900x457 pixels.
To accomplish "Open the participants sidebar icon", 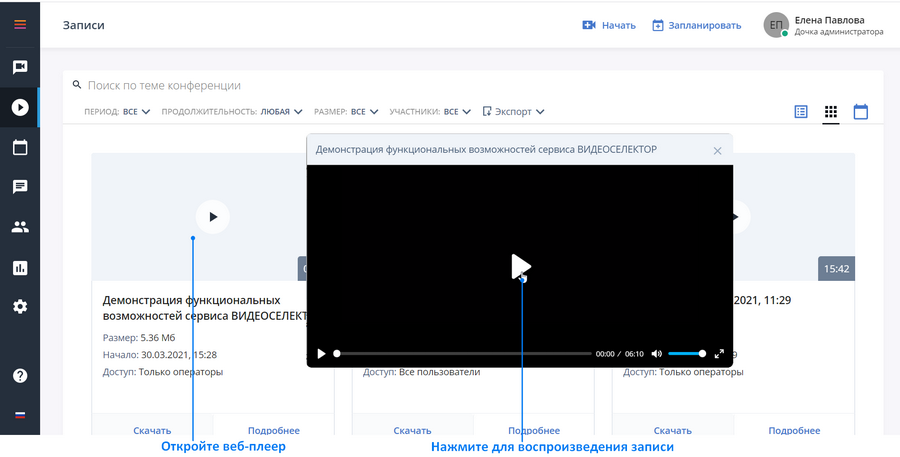I will 20,227.
